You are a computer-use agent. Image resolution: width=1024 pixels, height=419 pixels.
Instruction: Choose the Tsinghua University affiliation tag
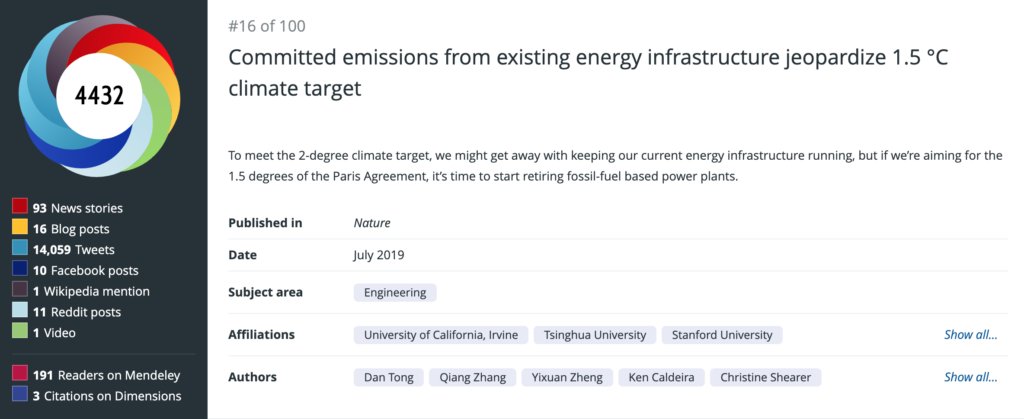point(593,335)
